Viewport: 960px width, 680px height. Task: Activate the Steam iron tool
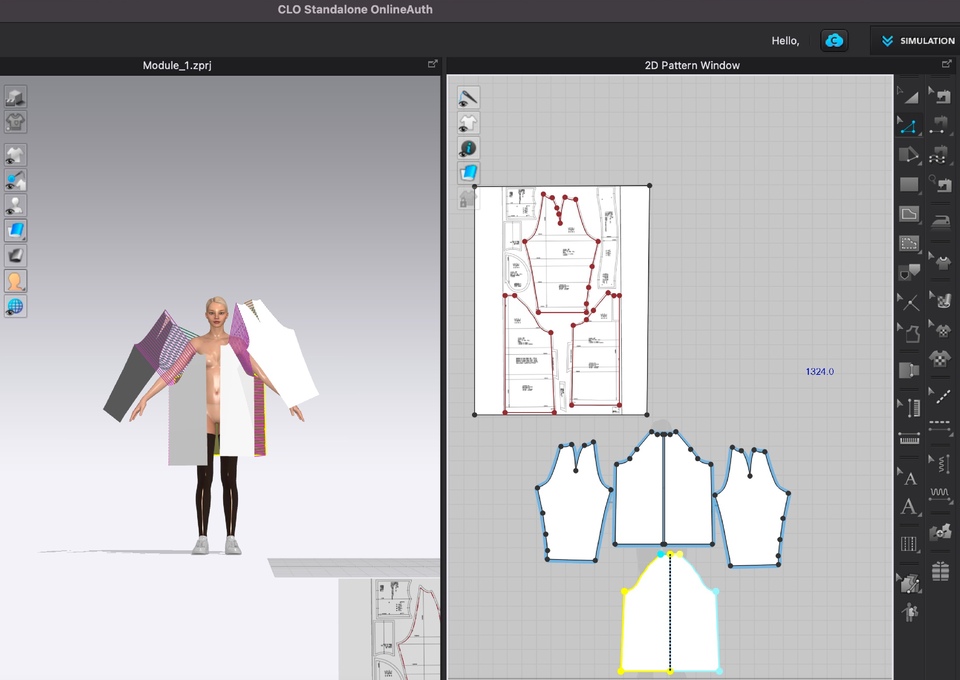(x=940, y=223)
